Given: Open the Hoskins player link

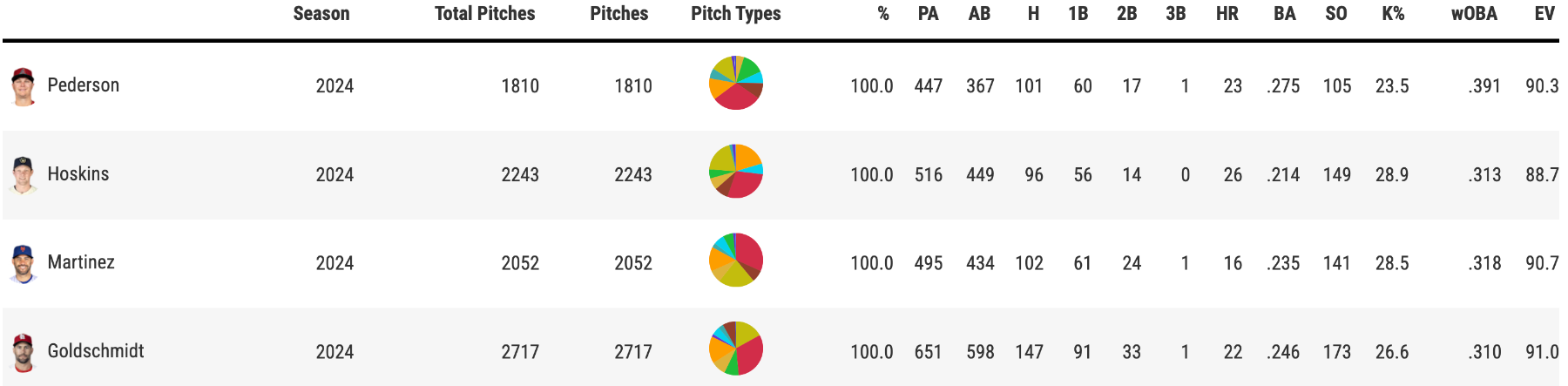Looking at the screenshot, I should point(78,174).
